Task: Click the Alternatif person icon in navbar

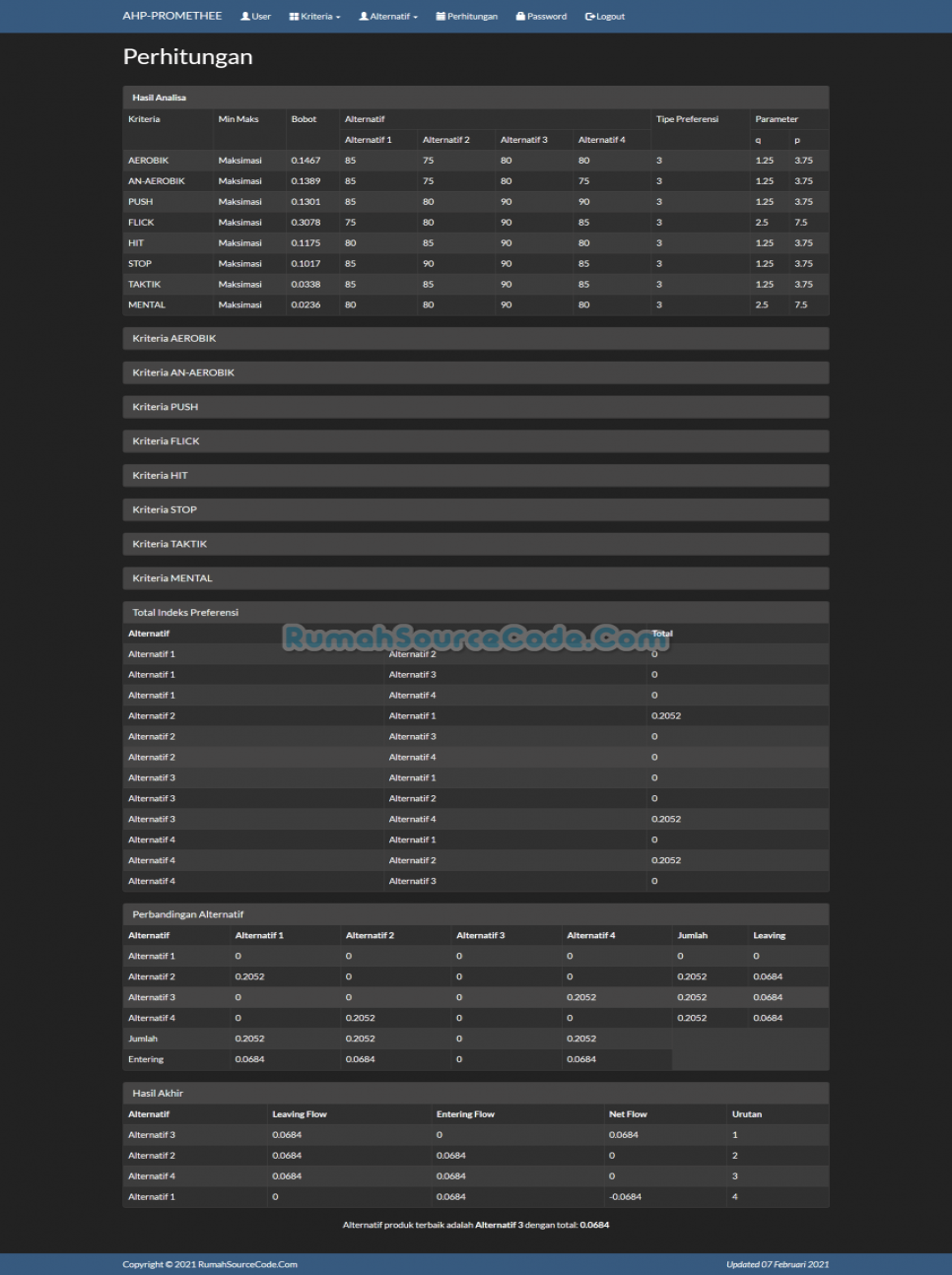Action: click(x=364, y=17)
